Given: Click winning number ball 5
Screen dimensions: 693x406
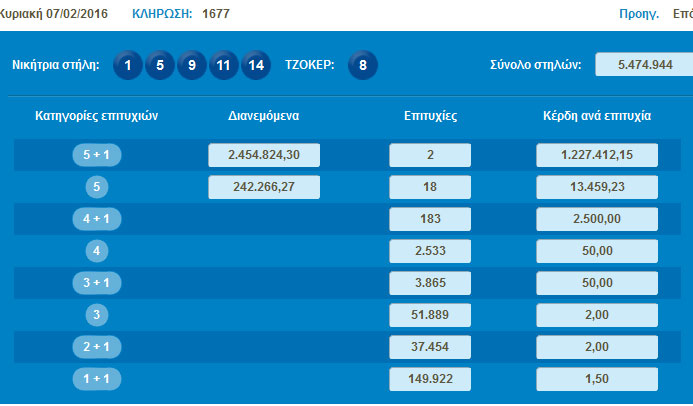Looking at the screenshot, I should [x=159, y=66].
